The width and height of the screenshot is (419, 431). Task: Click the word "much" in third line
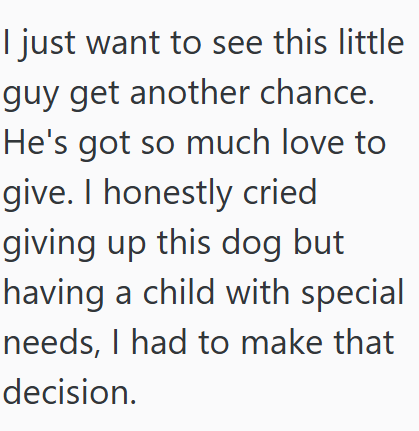pyautogui.click(x=228, y=142)
